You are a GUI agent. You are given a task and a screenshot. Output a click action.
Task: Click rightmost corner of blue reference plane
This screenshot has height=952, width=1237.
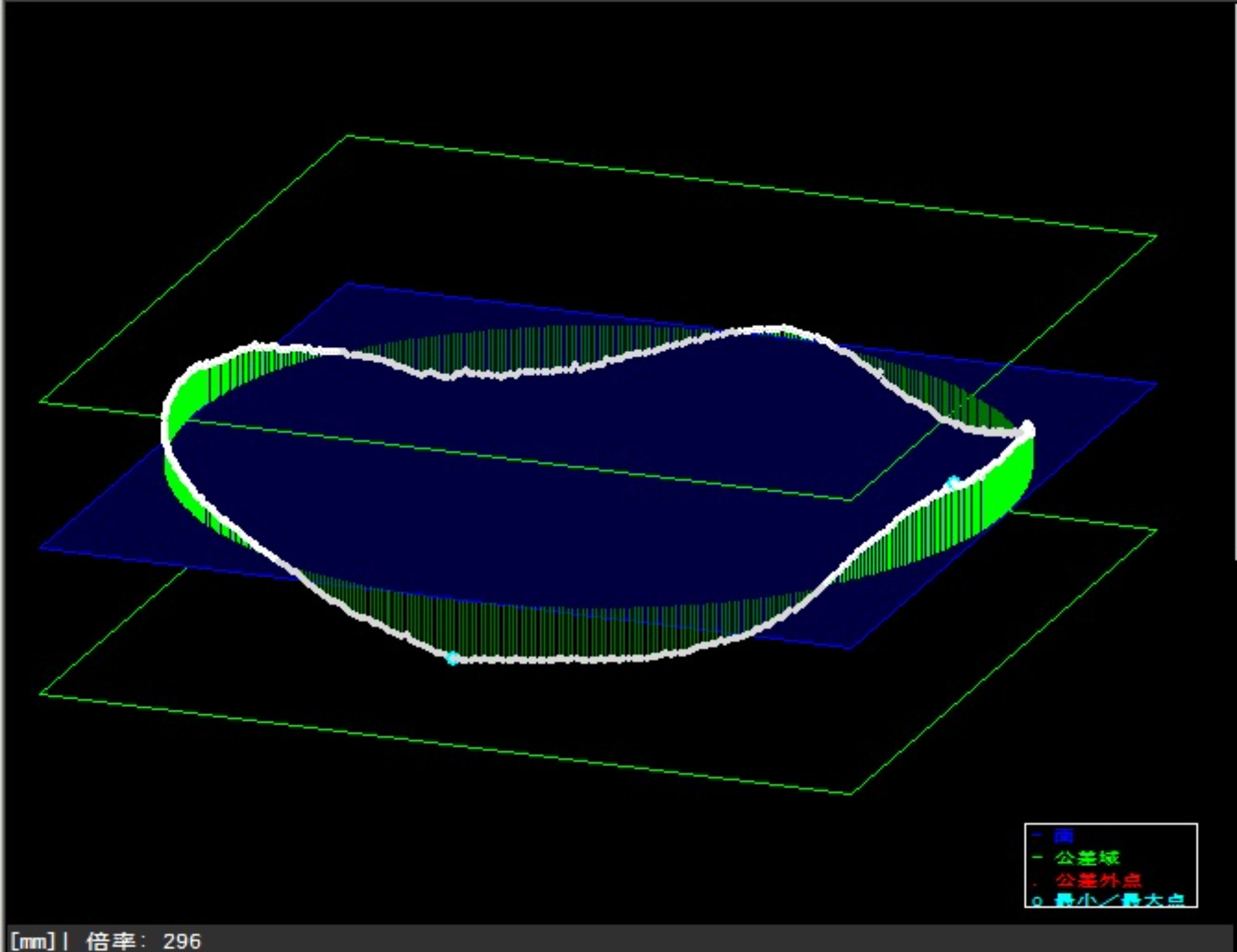1155,384
